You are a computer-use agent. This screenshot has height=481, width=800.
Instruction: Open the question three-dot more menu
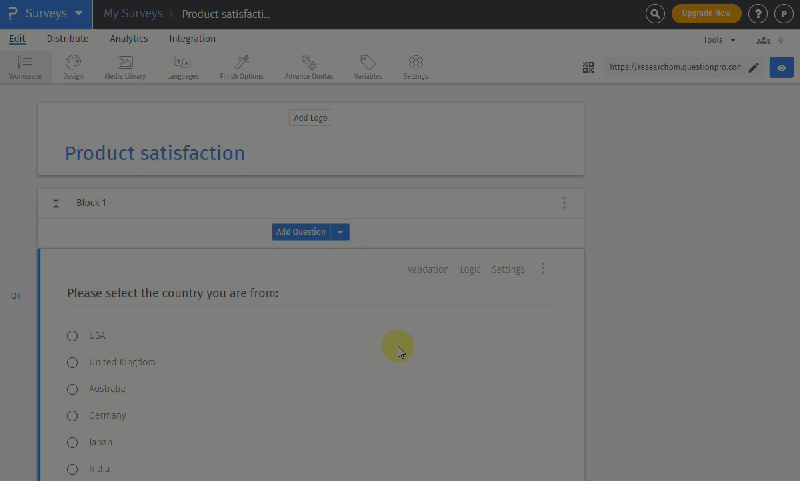(x=543, y=269)
